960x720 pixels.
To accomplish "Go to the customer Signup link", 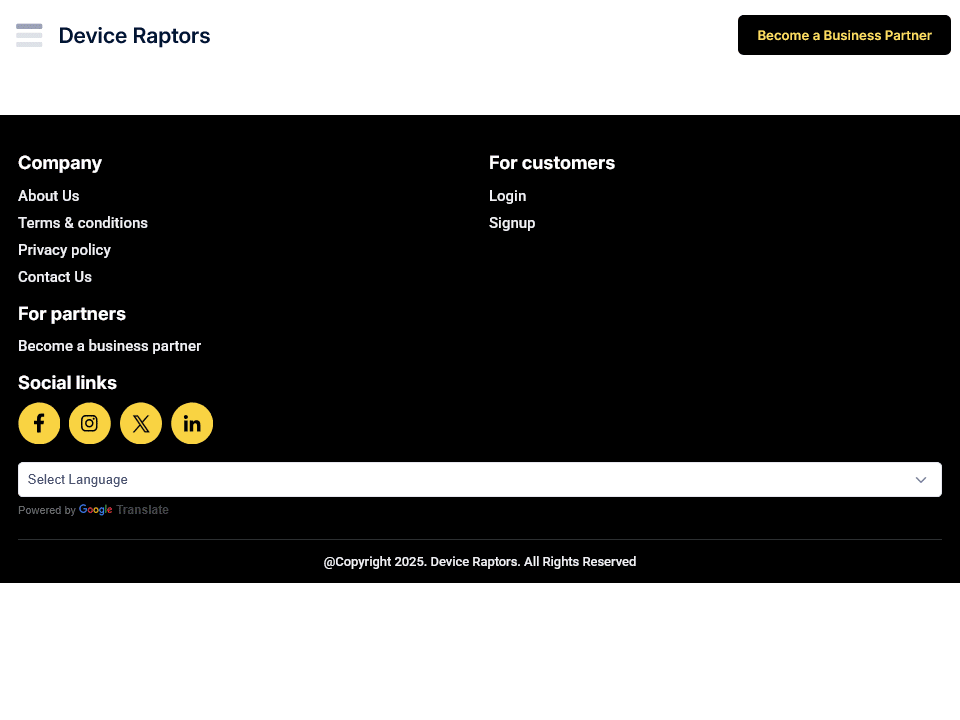I will (x=512, y=223).
